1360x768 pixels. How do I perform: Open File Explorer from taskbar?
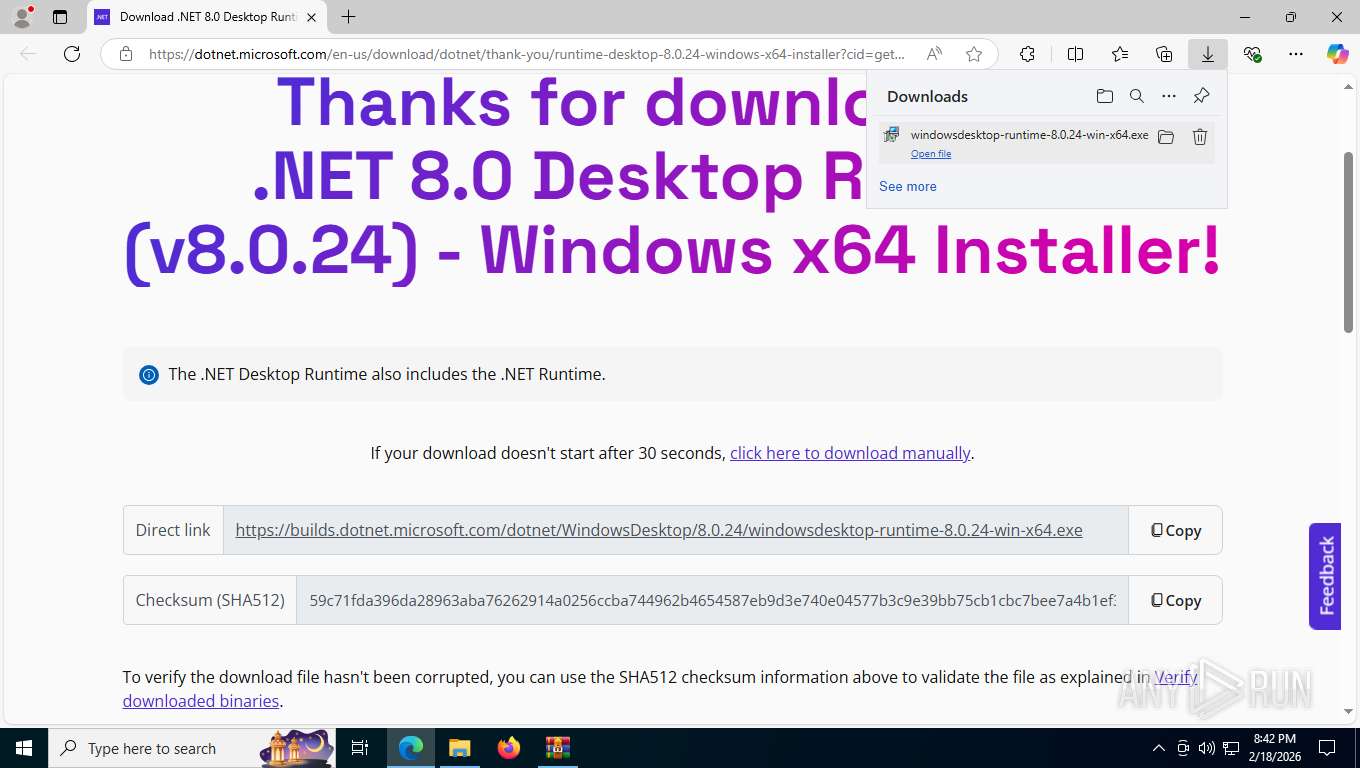tap(459, 748)
